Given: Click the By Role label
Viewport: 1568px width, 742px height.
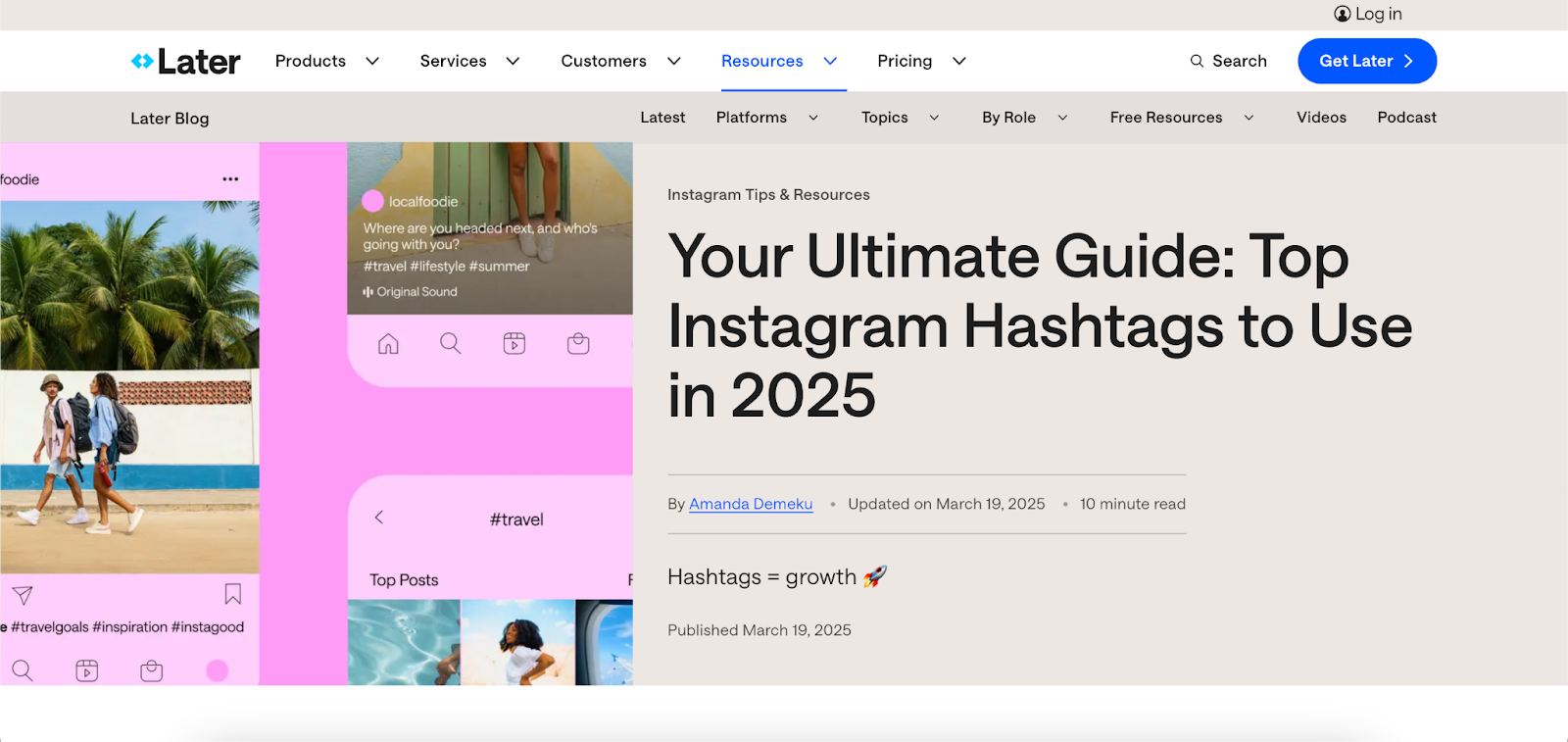Looking at the screenshot, I should [x=1008, y=118].
